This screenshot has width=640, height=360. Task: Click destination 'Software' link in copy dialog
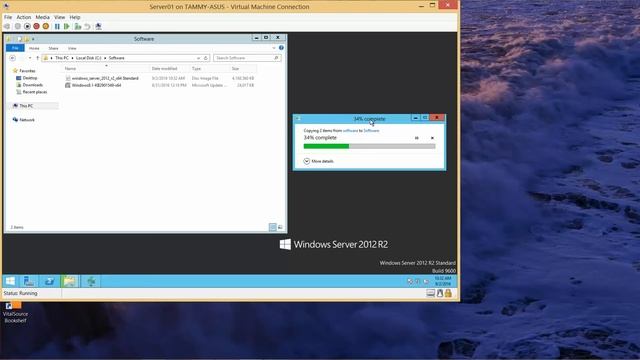click(x=371, y=131)
